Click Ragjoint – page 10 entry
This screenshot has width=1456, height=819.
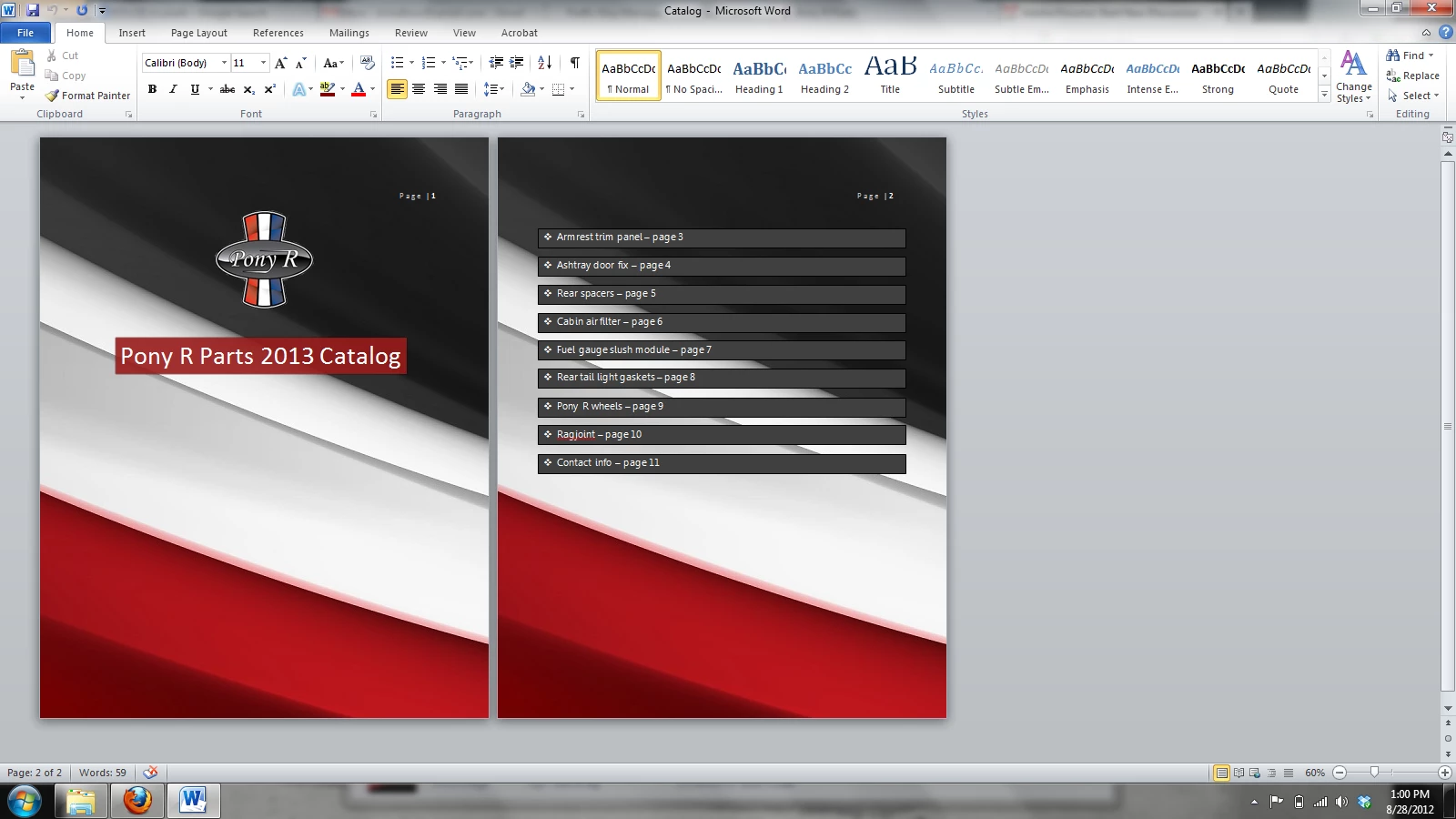pyautogui.click(x=722, y=435)
